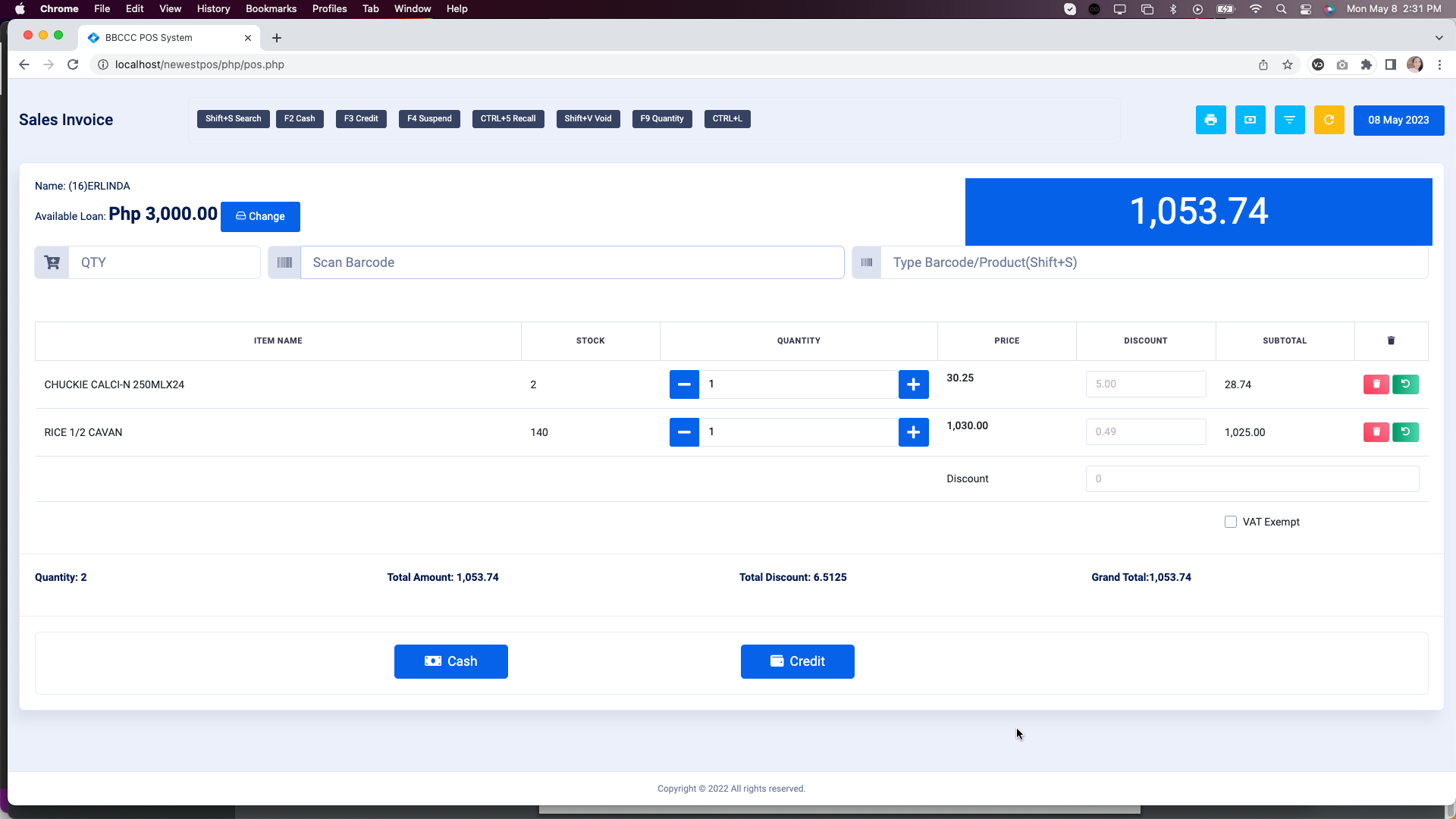Click the blue printer icon button
Screen dimensions: 1456x819
pos(1210,120)
